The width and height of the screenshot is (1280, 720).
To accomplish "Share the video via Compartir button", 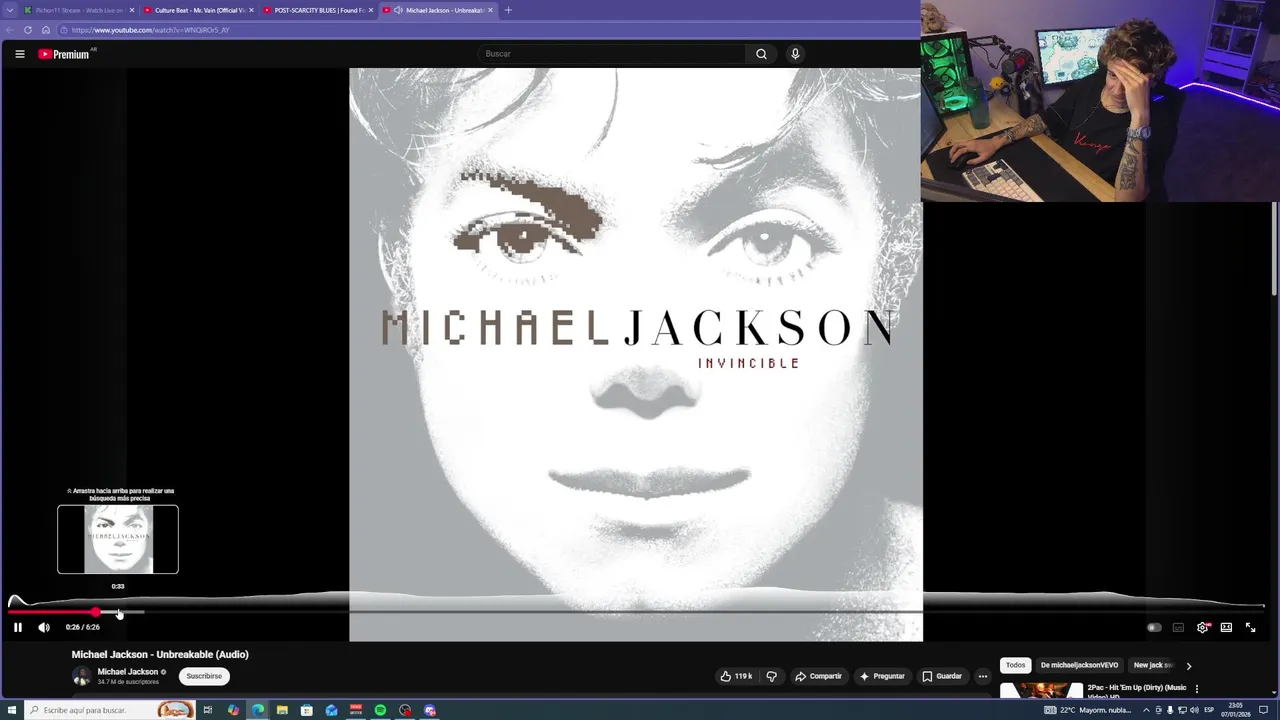I will tap(818, 676).
